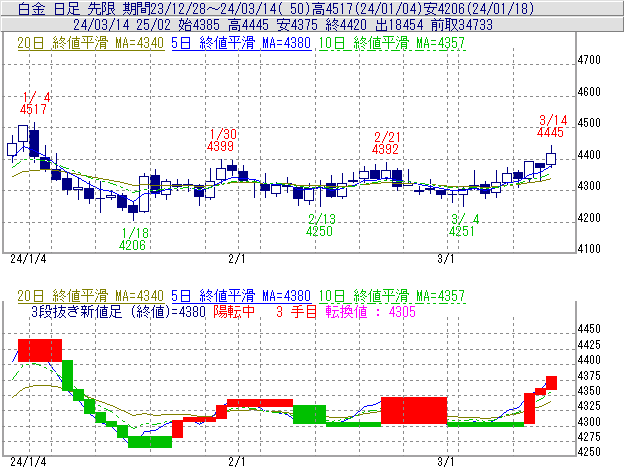Click the 4375 label on lower chart axis
The height and width of the screenshot is (475, 624).
[x=589, y=376]
